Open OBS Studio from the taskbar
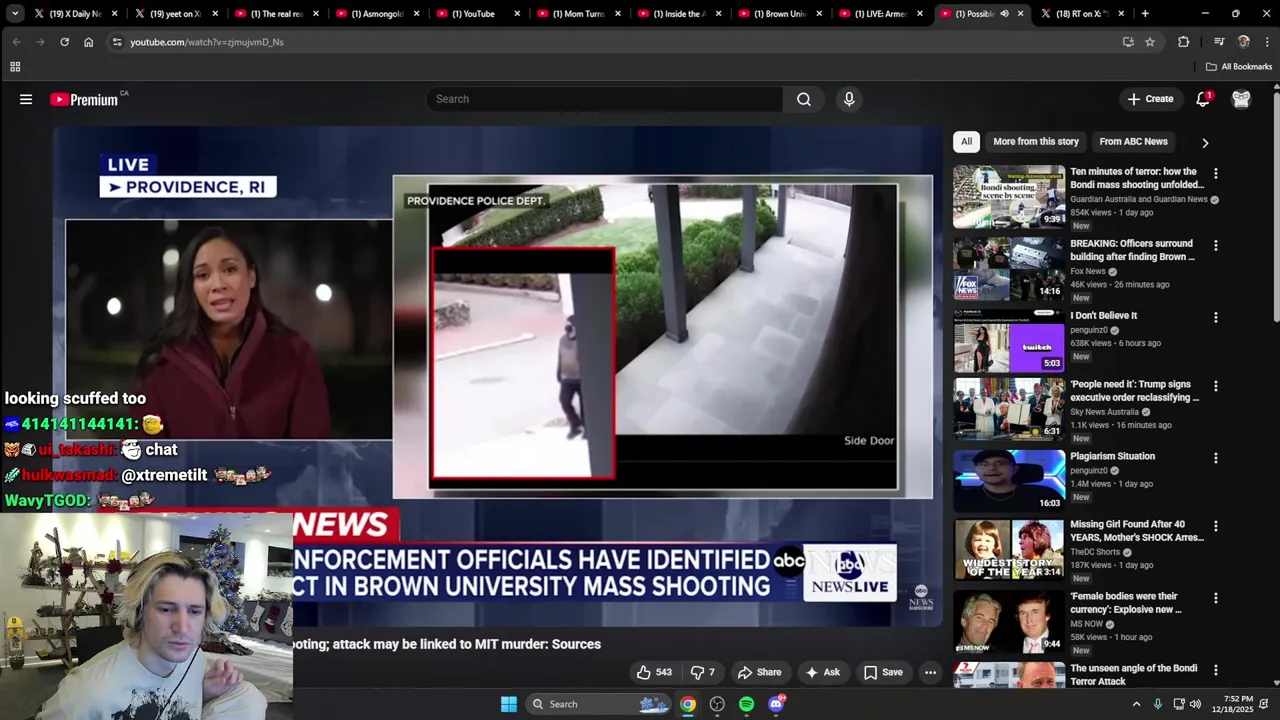The image size is (1280, 720). tap(717, 704)
